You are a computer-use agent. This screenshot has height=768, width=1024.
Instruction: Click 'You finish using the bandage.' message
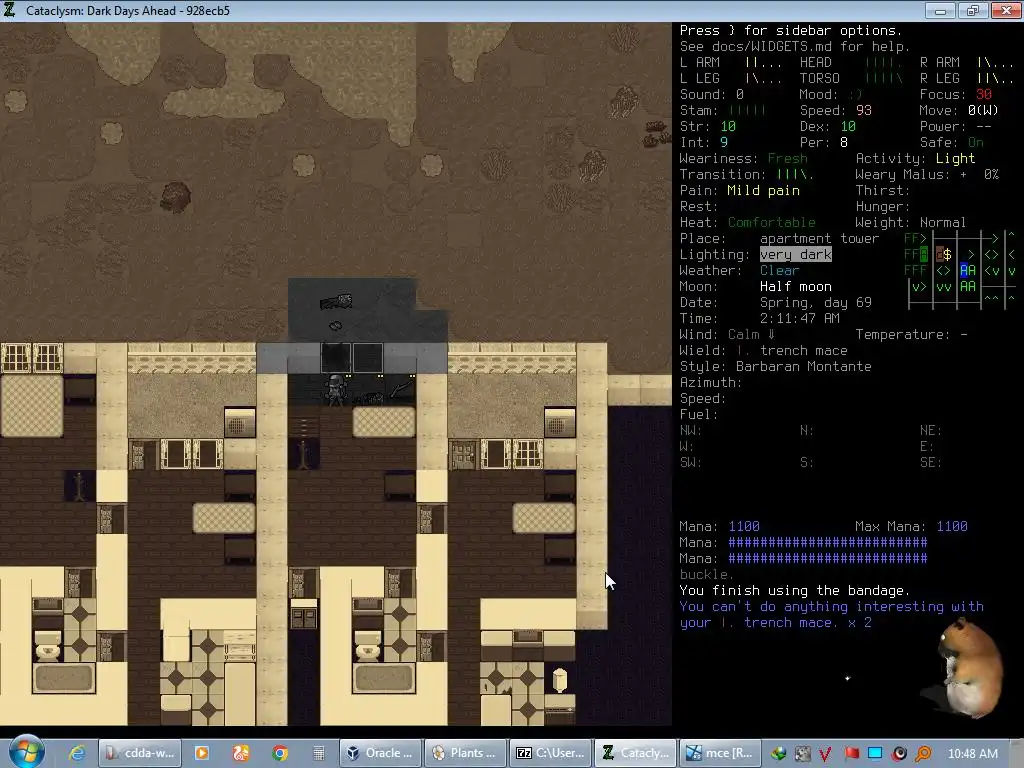tap(795, 590)
